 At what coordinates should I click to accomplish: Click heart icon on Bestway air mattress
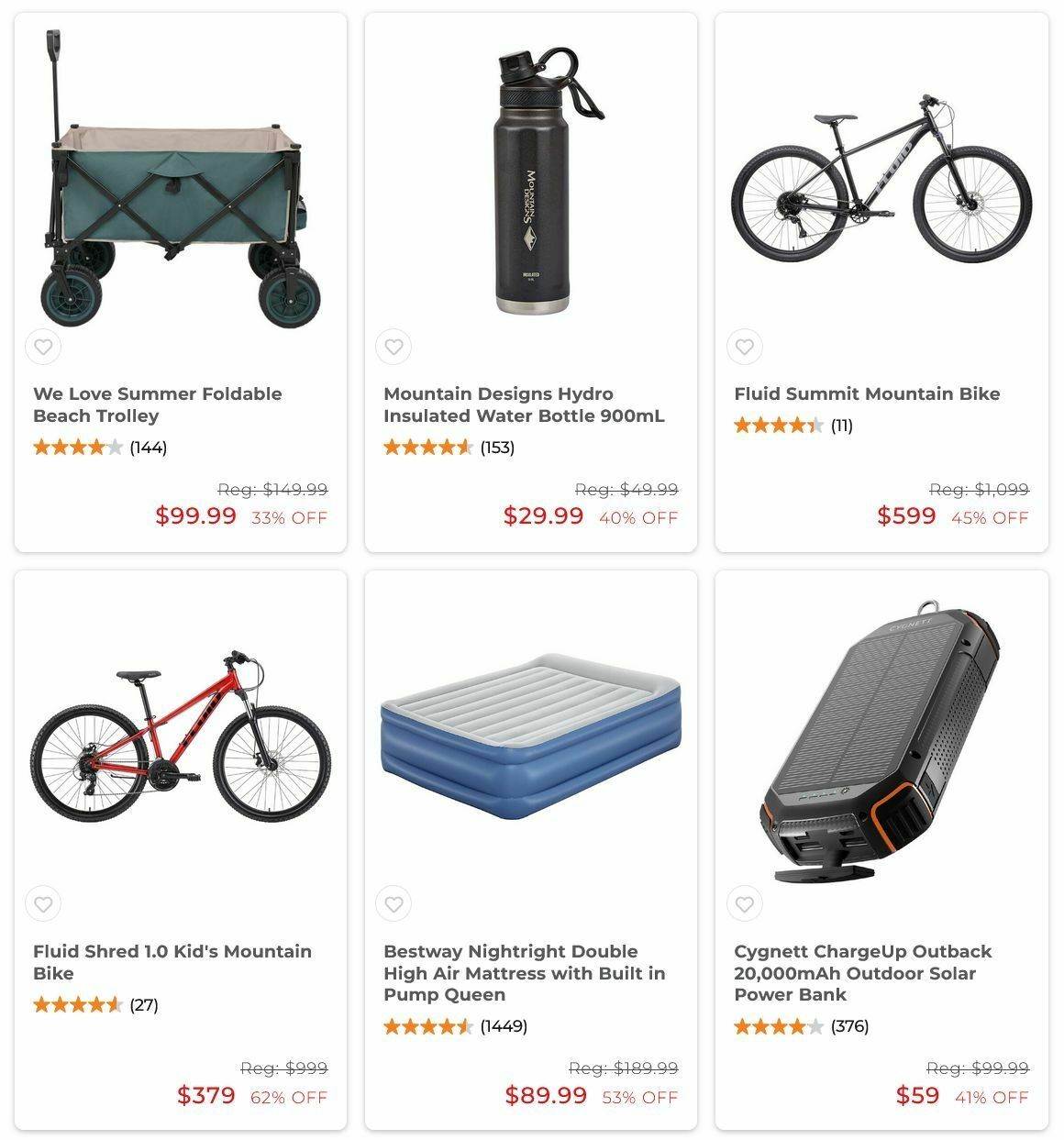(393, 904)
